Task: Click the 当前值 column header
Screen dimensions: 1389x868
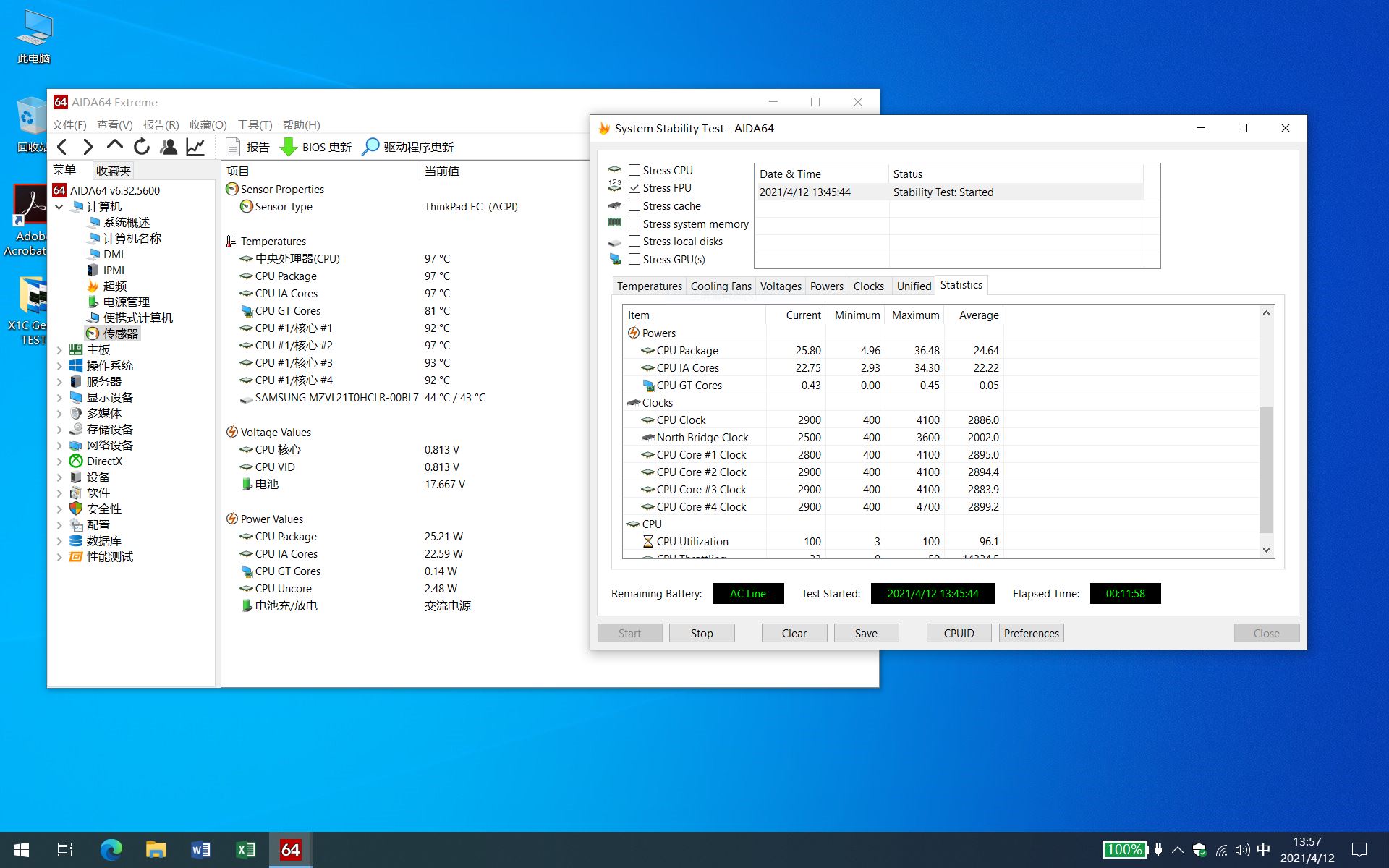Action: (x=442, y=171)
